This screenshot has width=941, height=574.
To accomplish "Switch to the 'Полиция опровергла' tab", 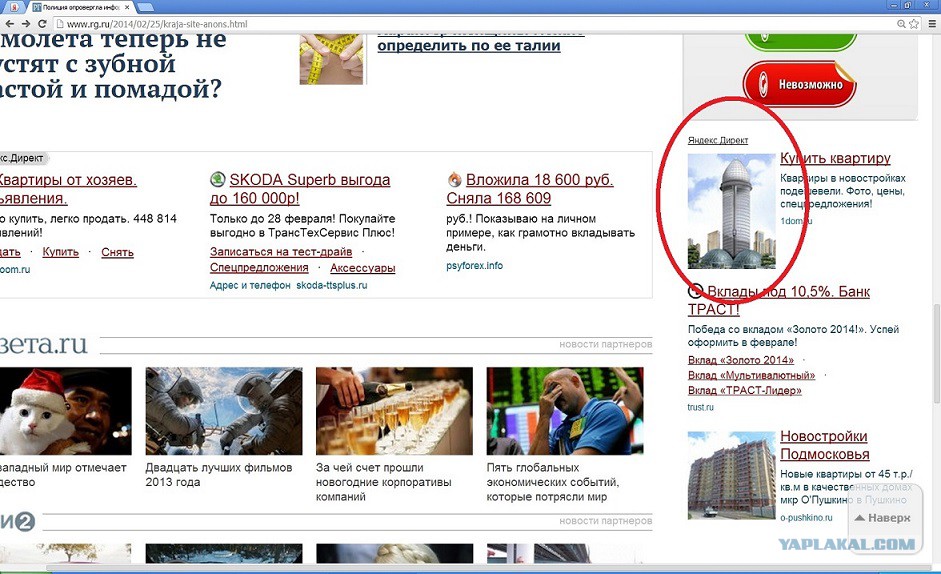I will point(80,7).
